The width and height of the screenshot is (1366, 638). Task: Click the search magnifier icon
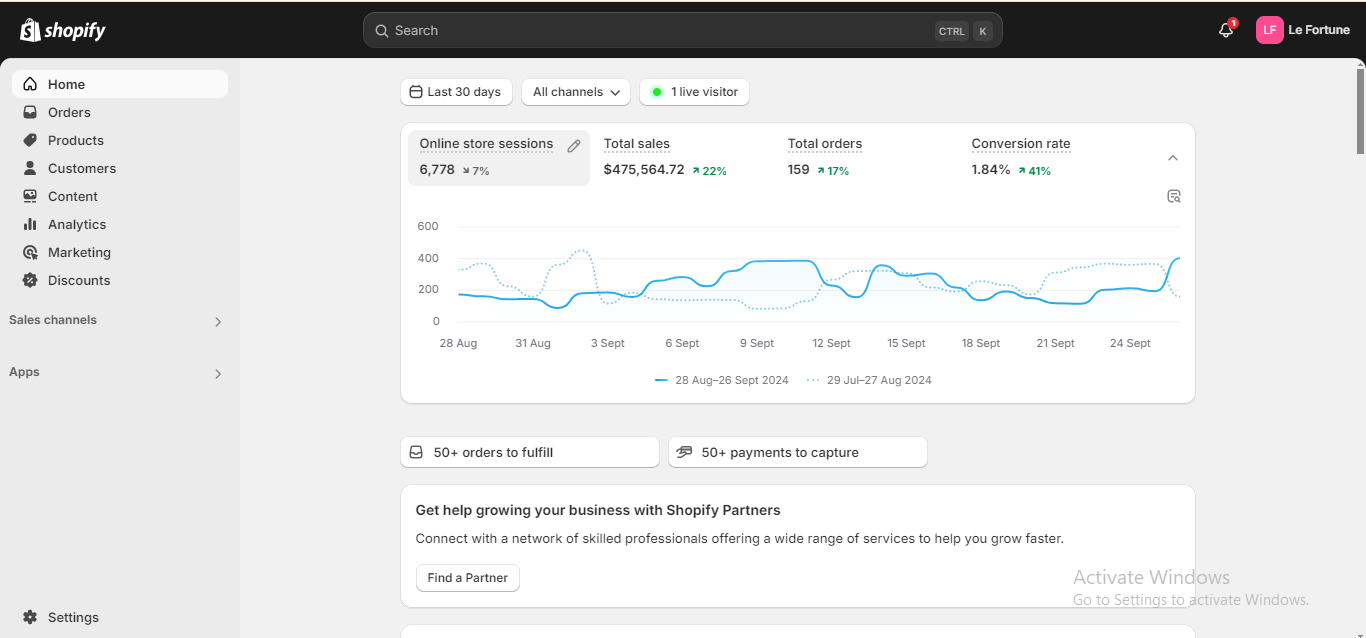click(x=381, y=31)
